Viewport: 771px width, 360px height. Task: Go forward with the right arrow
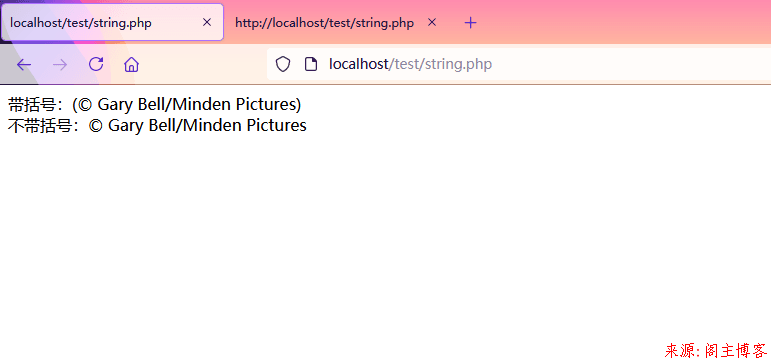coord(60,64)
